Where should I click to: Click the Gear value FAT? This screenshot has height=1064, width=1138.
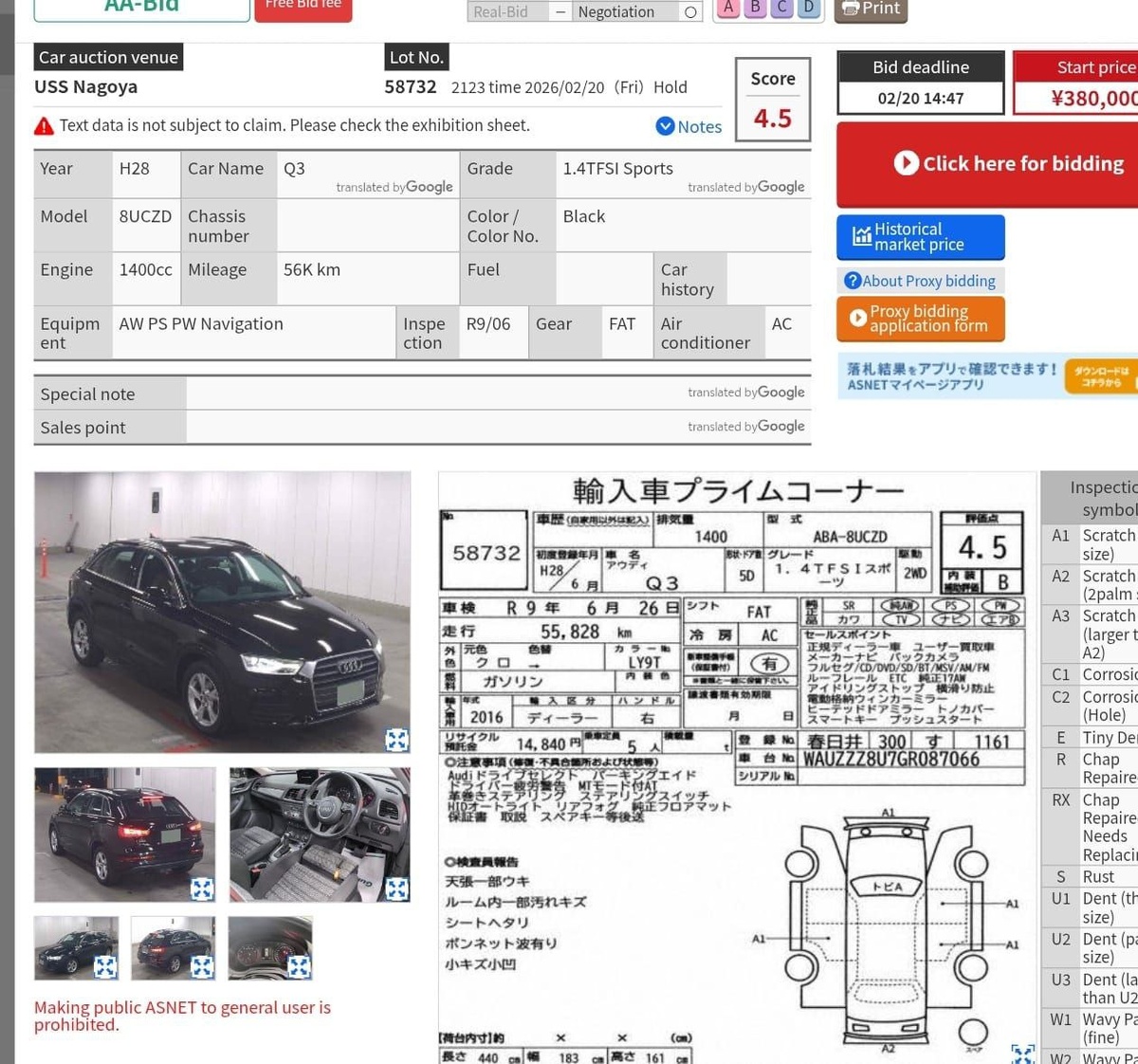click(x=622, y=324)
